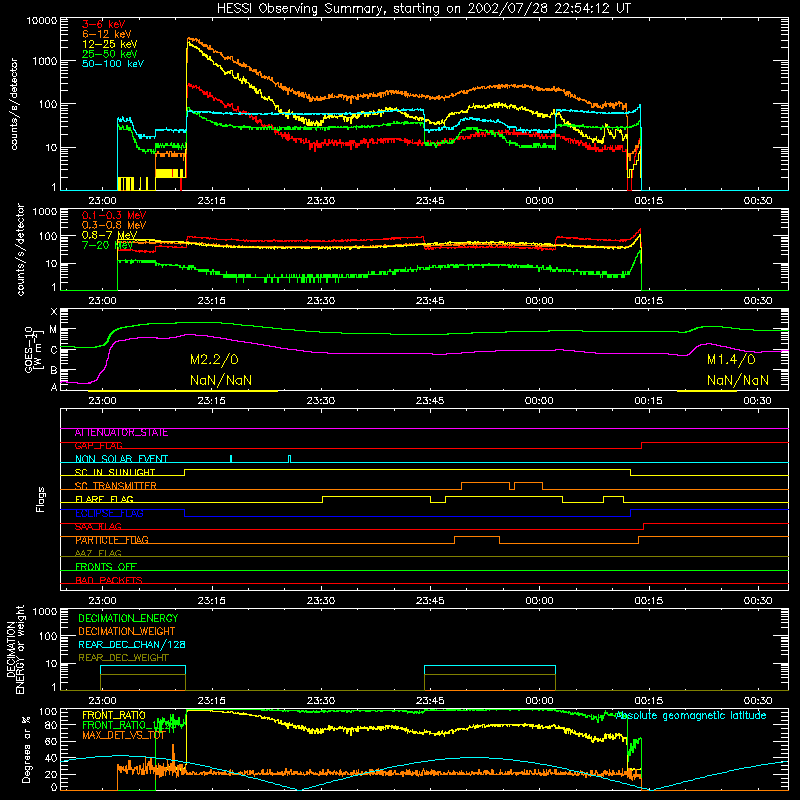
Task: Select the GAP_FLAG label
Action: click(98, 446)
